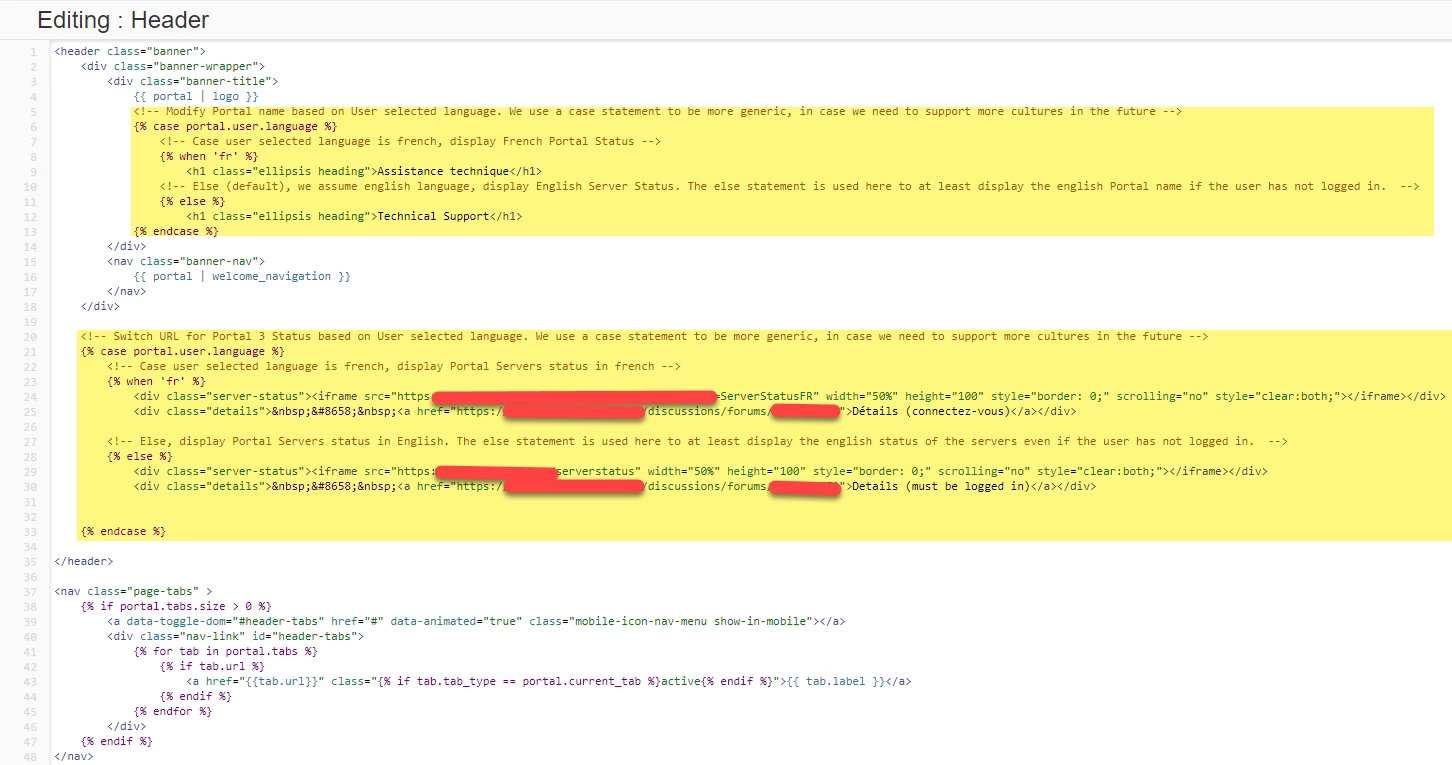Click the {% endfor %} tag
Screen dimensions: 1452x765
[x=173, y=711]
